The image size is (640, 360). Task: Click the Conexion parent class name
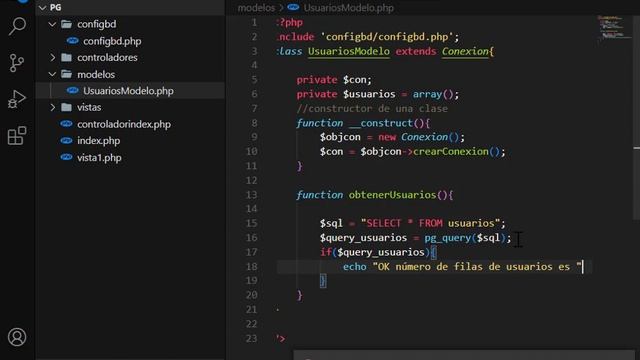pyautogui.click(x=465, y=51)
